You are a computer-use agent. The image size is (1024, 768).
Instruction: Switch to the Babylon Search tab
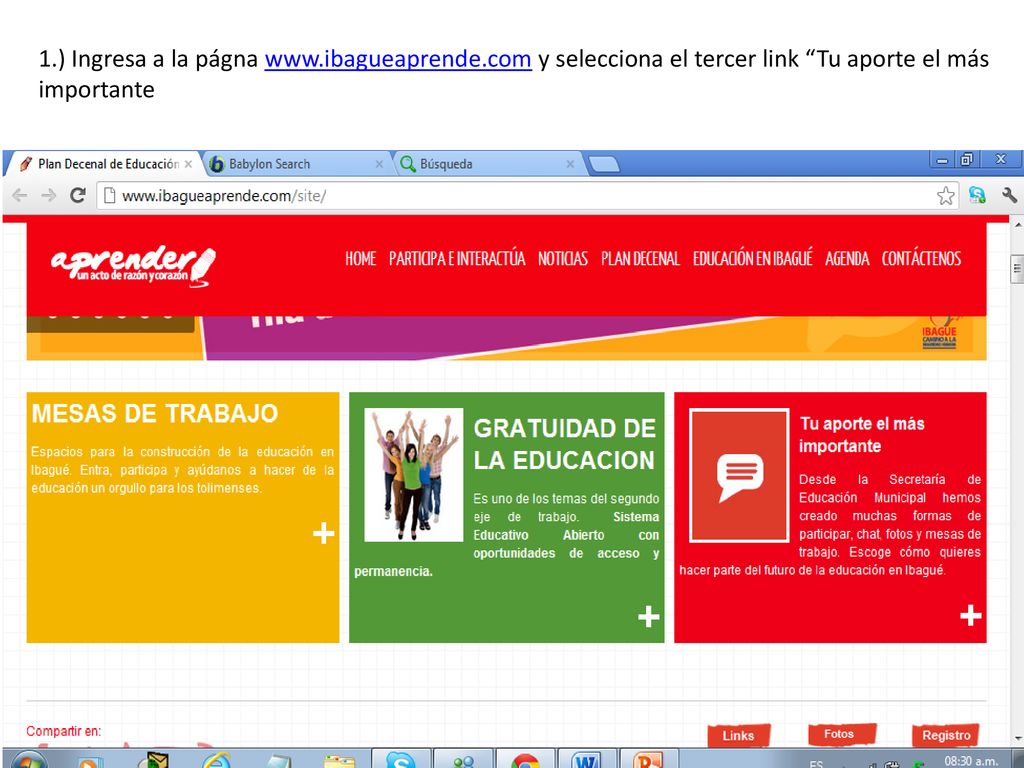click(x=295, y=164)
